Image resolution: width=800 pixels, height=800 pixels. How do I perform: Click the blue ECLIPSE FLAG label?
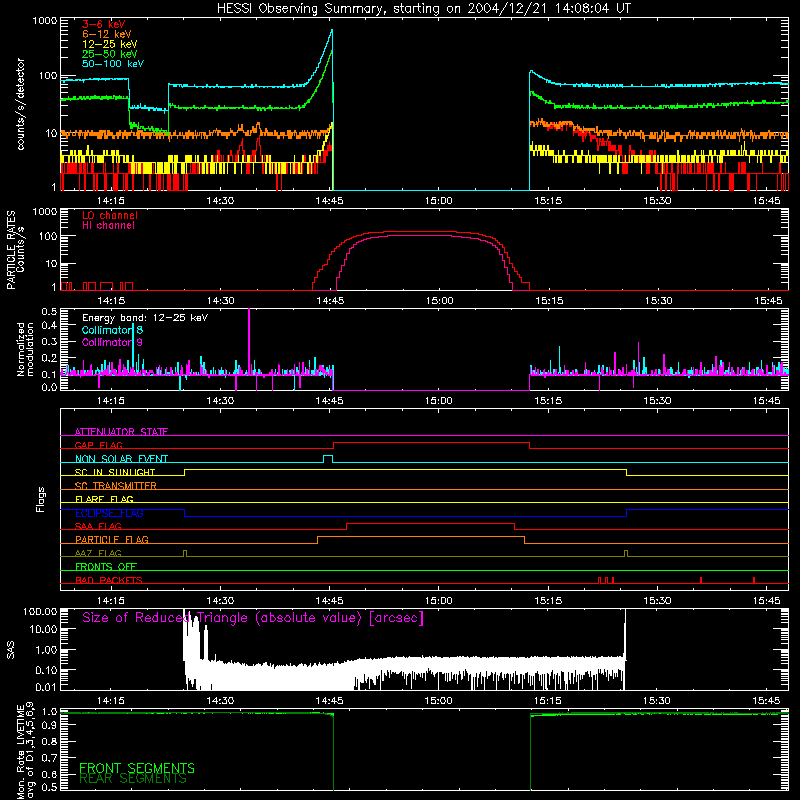(109, 513)
